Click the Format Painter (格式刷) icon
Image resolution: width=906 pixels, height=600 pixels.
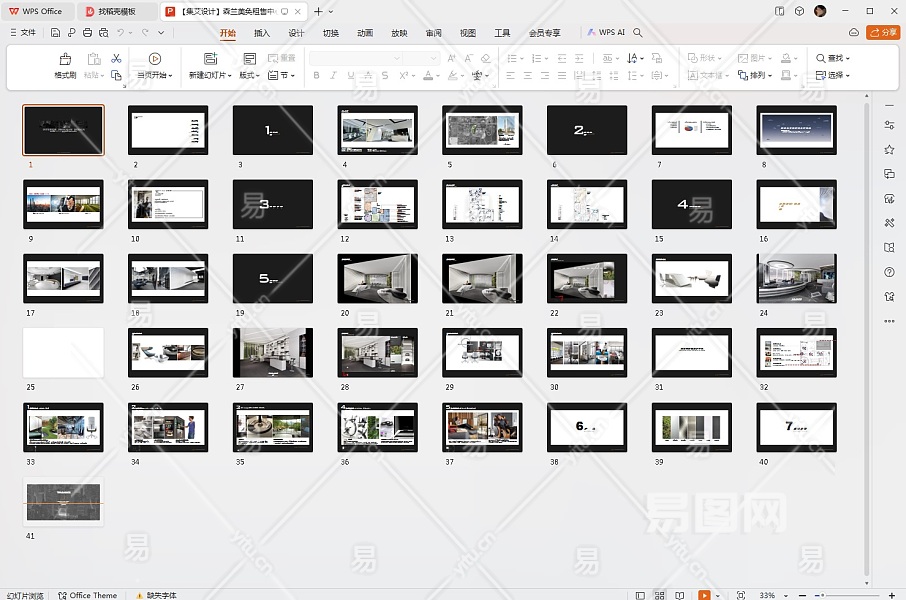65,60
